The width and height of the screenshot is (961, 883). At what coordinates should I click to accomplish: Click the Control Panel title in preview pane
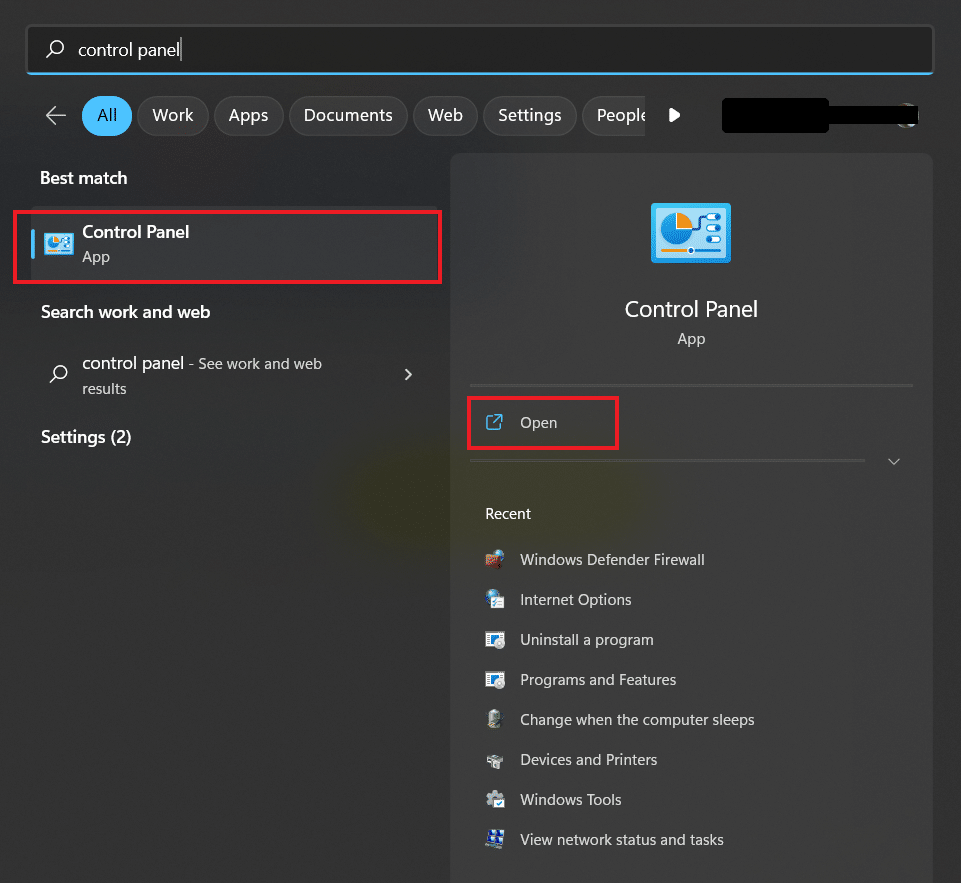point(691,309)
